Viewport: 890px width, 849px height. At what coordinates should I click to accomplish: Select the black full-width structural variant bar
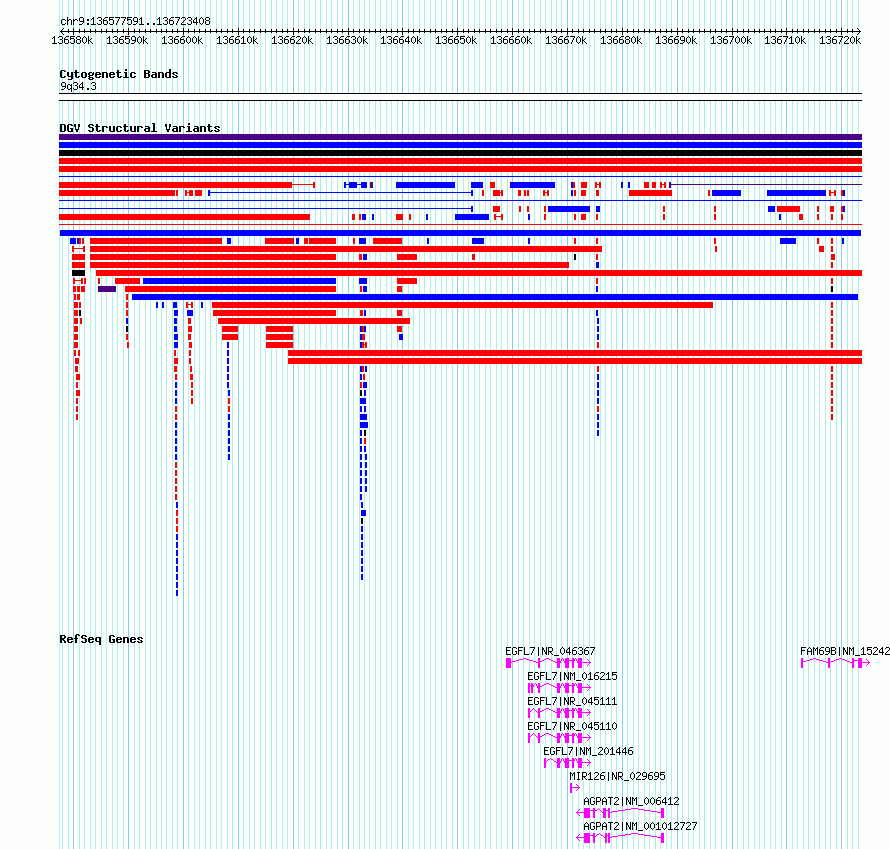[x=460, y=153]
